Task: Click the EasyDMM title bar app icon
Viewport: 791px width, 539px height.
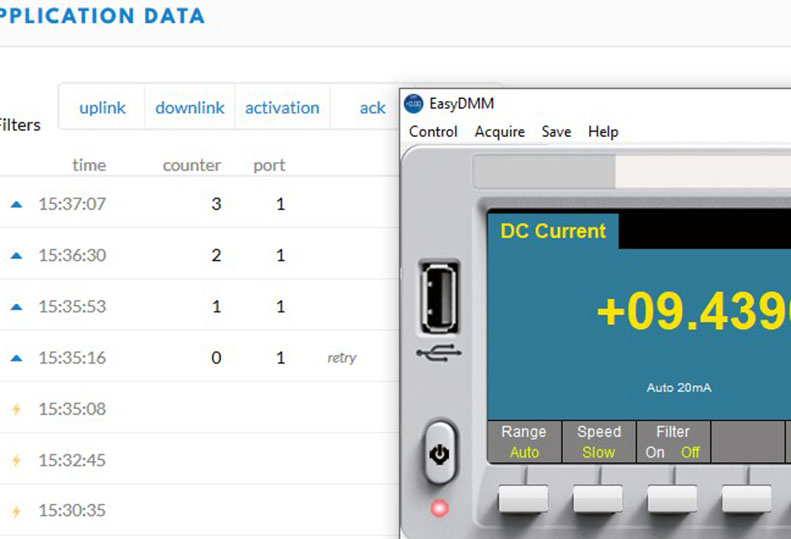Action: point(413,103)
